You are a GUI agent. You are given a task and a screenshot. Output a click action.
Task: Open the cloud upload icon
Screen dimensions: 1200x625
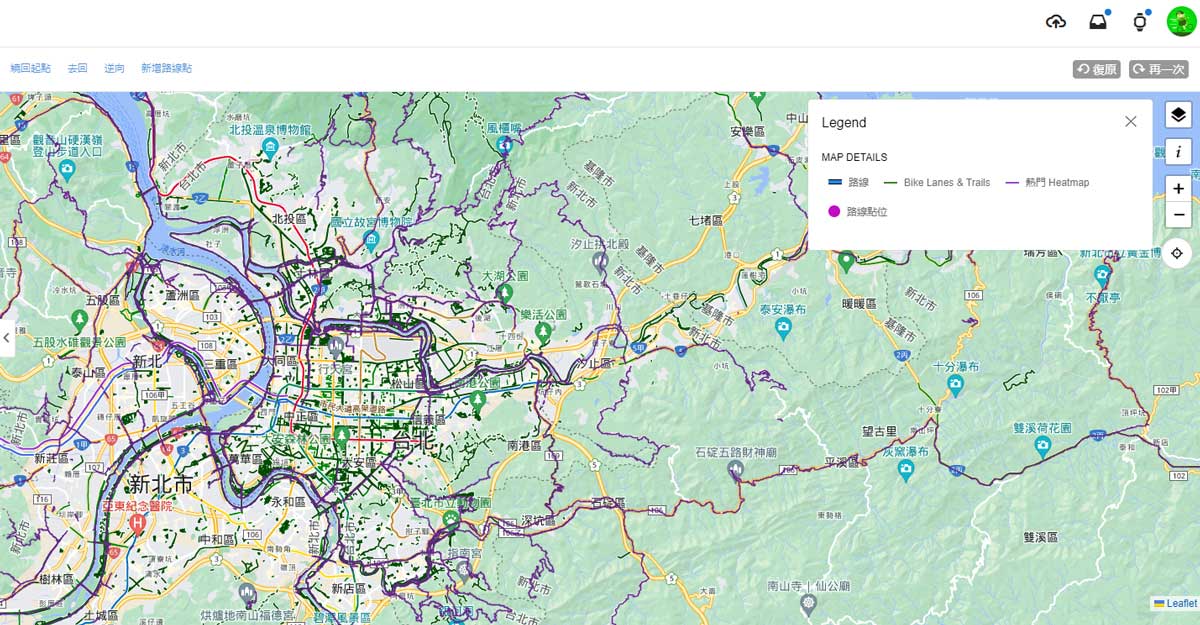(x=1056, y=19)
